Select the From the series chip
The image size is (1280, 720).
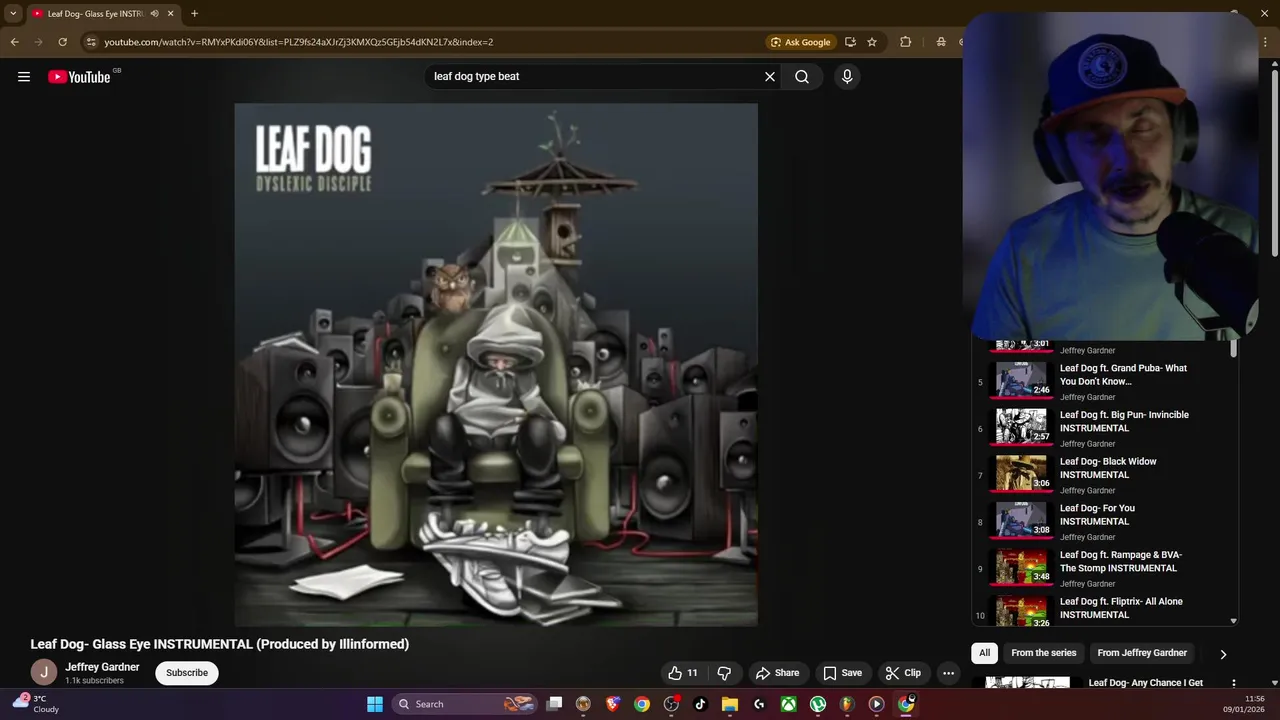[1044, 653]
